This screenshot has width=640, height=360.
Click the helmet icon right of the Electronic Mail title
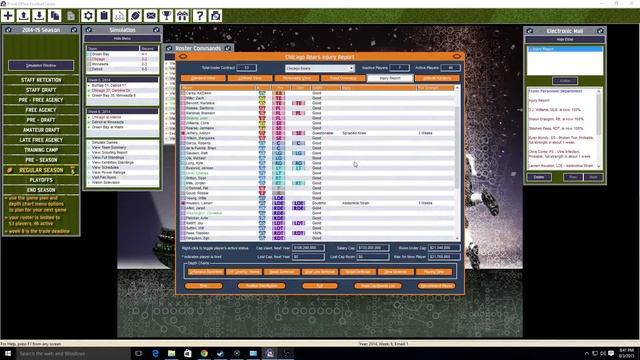(600, 31)
